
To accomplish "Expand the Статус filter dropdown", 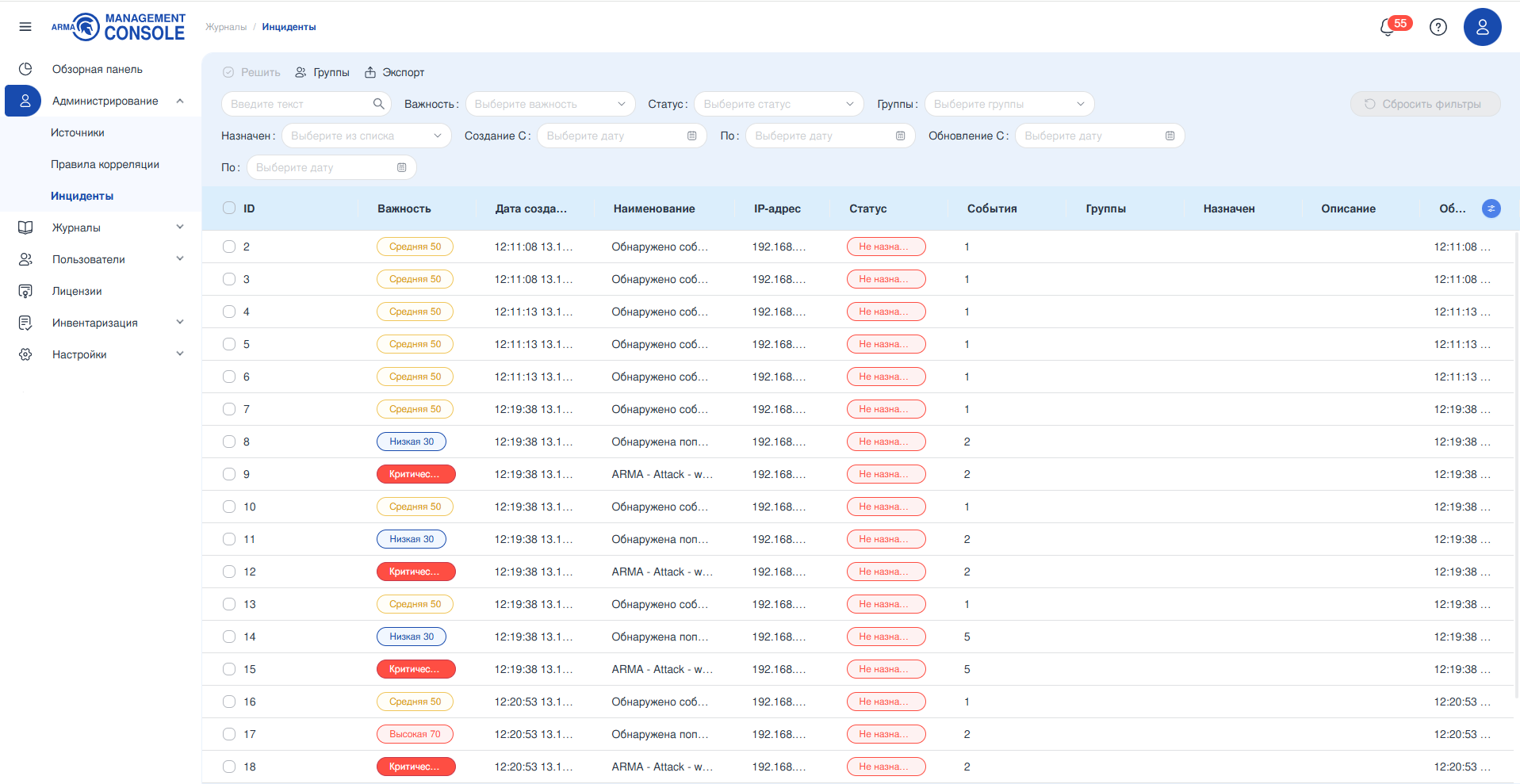I will coord(778,104).
